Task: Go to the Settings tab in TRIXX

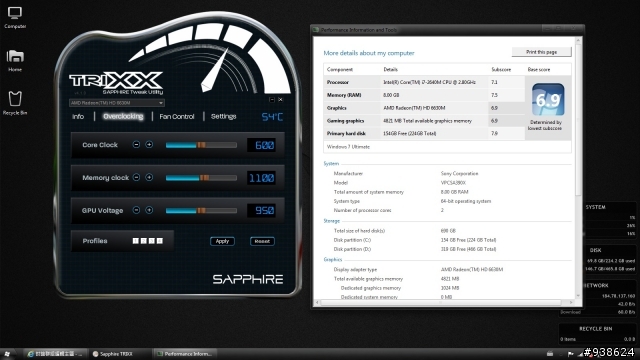Action: pos(223,116)
